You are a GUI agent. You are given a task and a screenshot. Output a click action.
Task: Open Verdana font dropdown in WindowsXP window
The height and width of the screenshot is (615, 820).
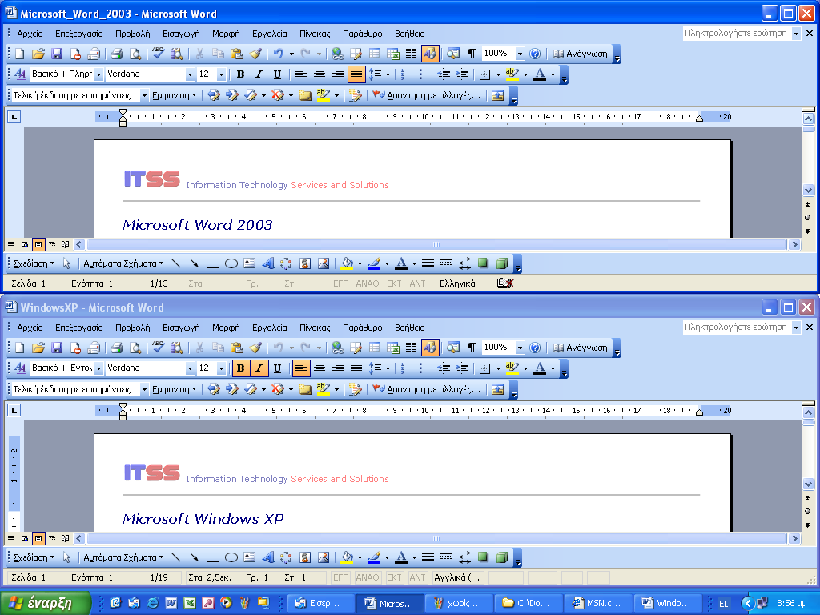(190, 368)
